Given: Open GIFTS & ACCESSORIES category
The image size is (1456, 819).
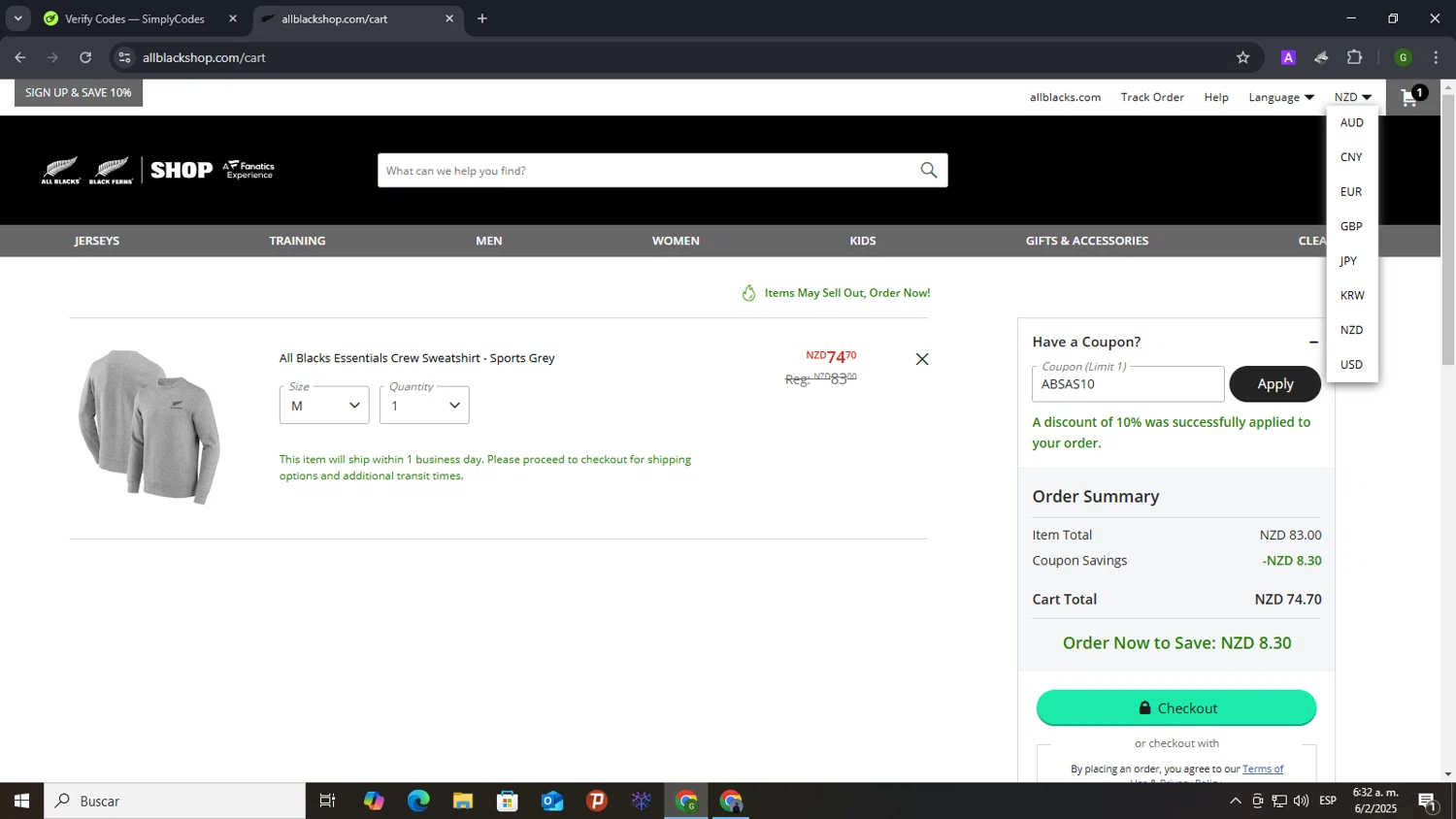Looking at the screenshot, I should click(1087, 241).
